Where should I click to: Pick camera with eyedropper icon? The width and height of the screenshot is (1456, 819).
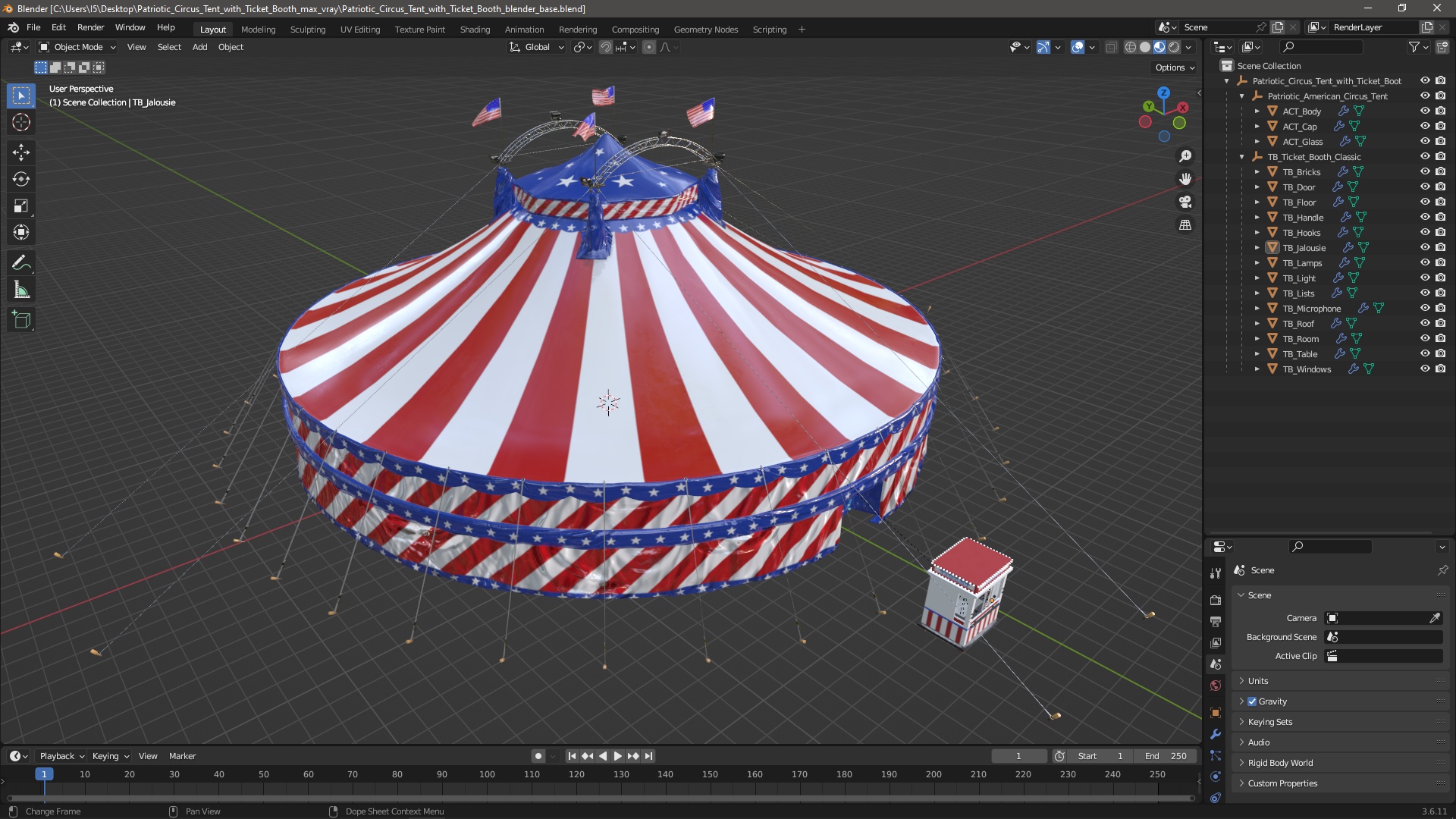click(1435, 618)
